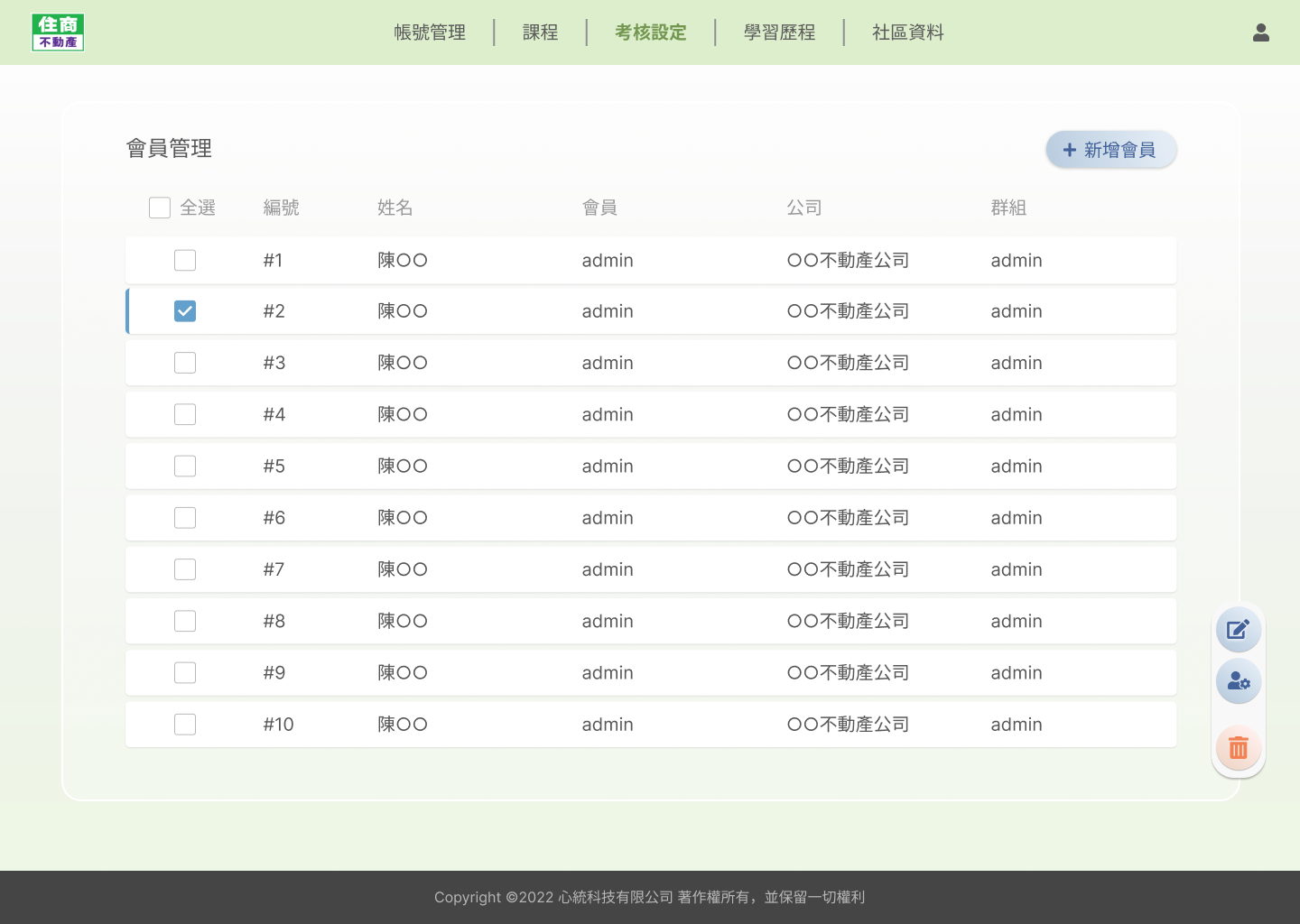Viewport: 1300px width, 924px height.
Task: Check the checkbox for member #7
Action: coord(185,569)
